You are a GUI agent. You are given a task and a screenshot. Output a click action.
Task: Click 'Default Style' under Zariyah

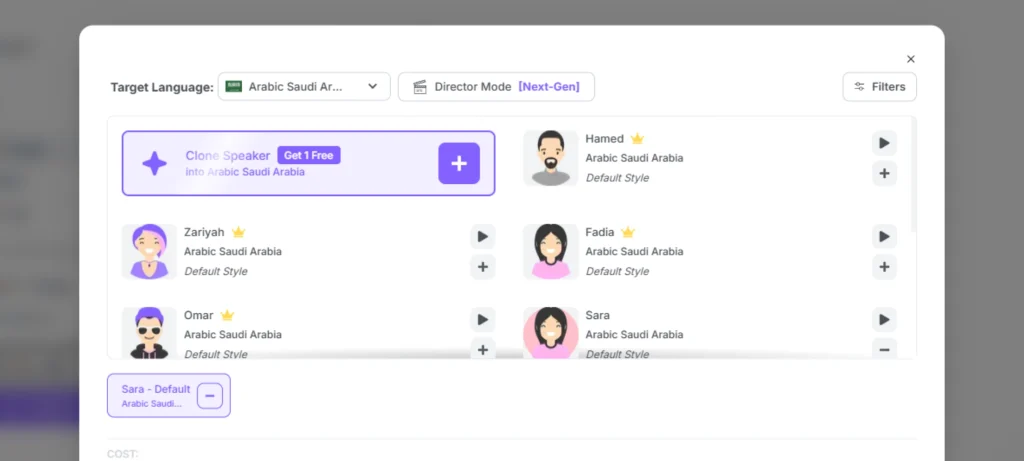point(216,271)
